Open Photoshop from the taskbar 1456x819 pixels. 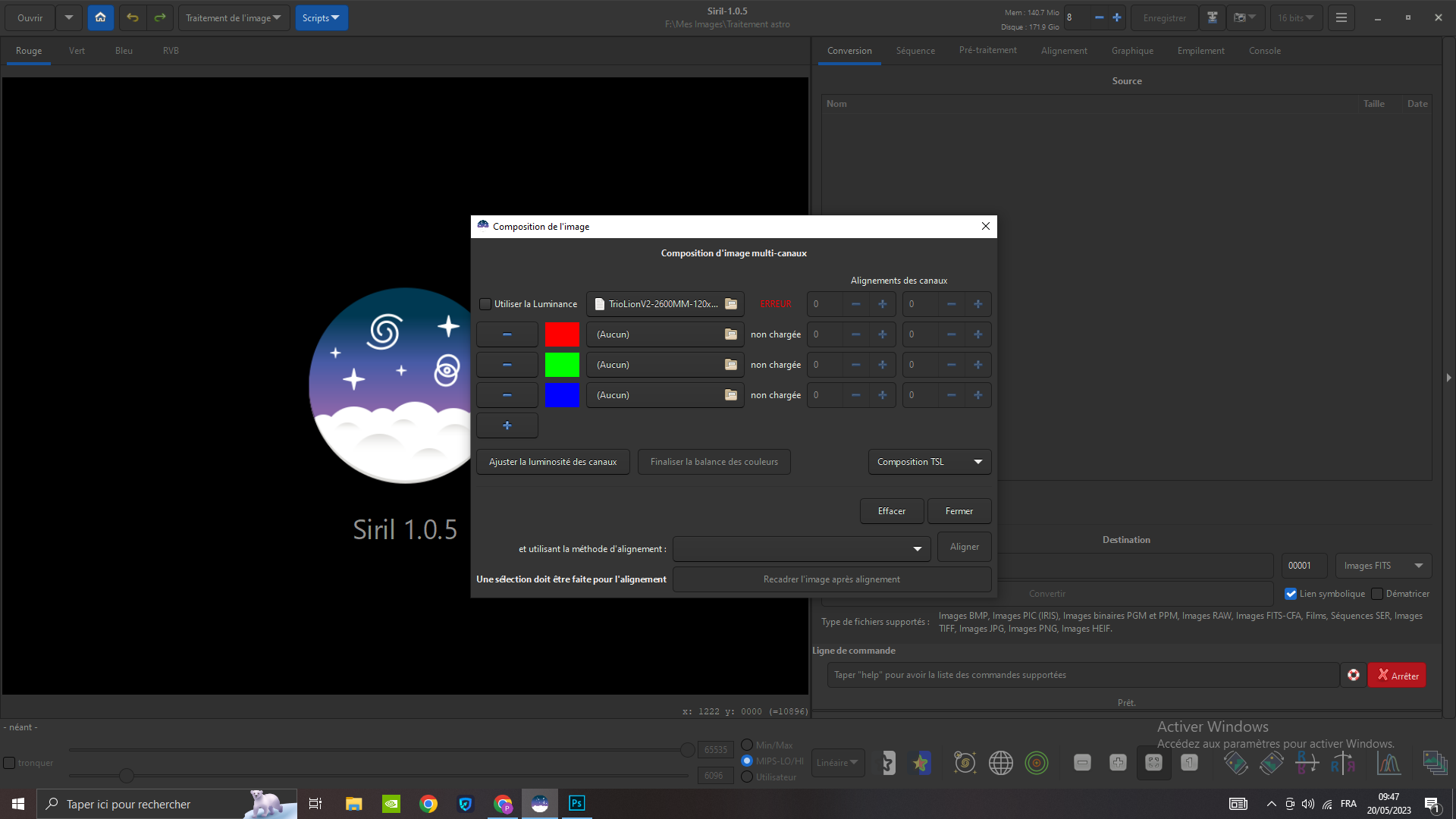coord(576,804)
